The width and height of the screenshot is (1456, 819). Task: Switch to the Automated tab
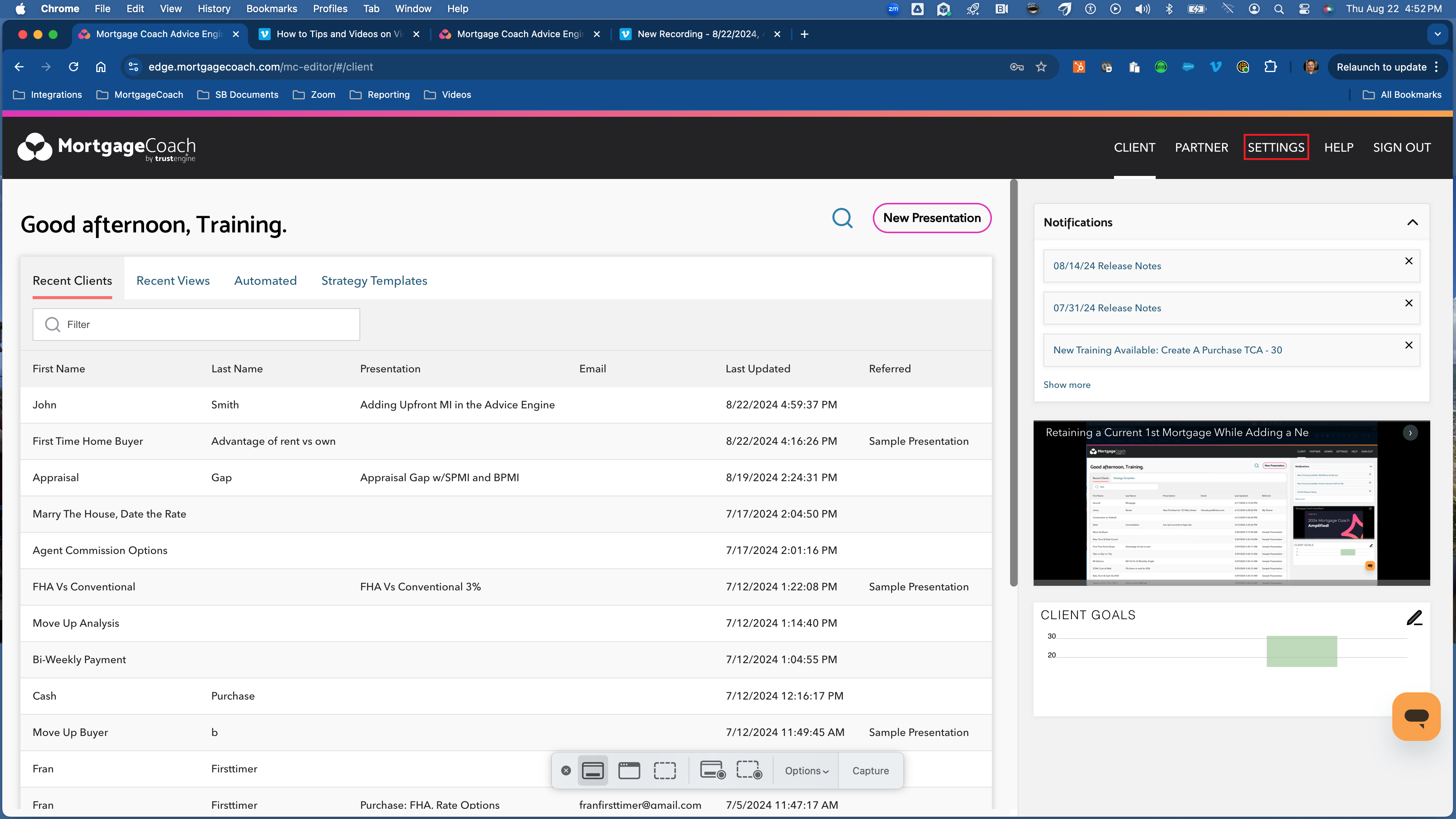click(265, 281)
